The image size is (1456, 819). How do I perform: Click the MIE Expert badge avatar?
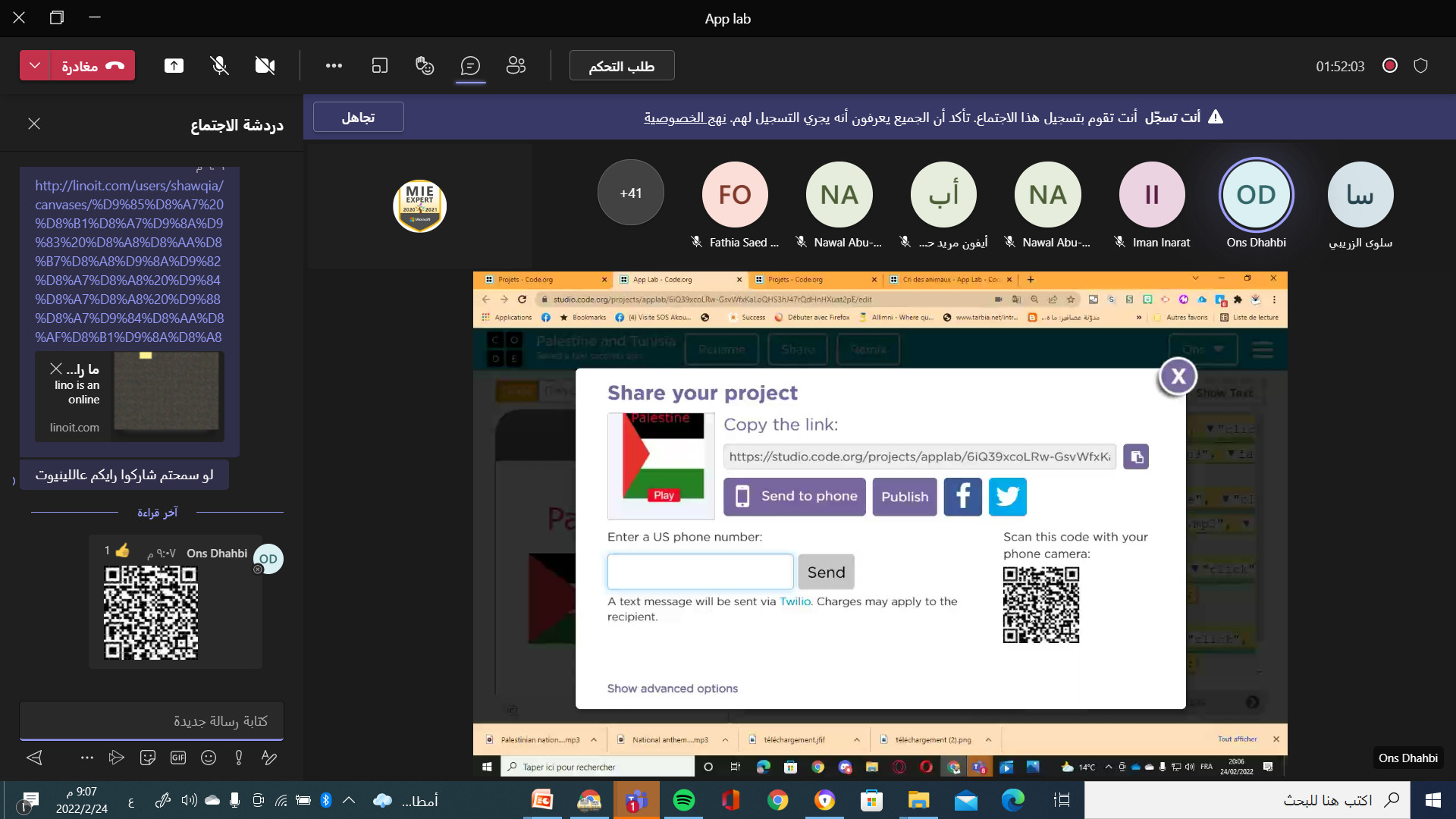click(419, 206)
